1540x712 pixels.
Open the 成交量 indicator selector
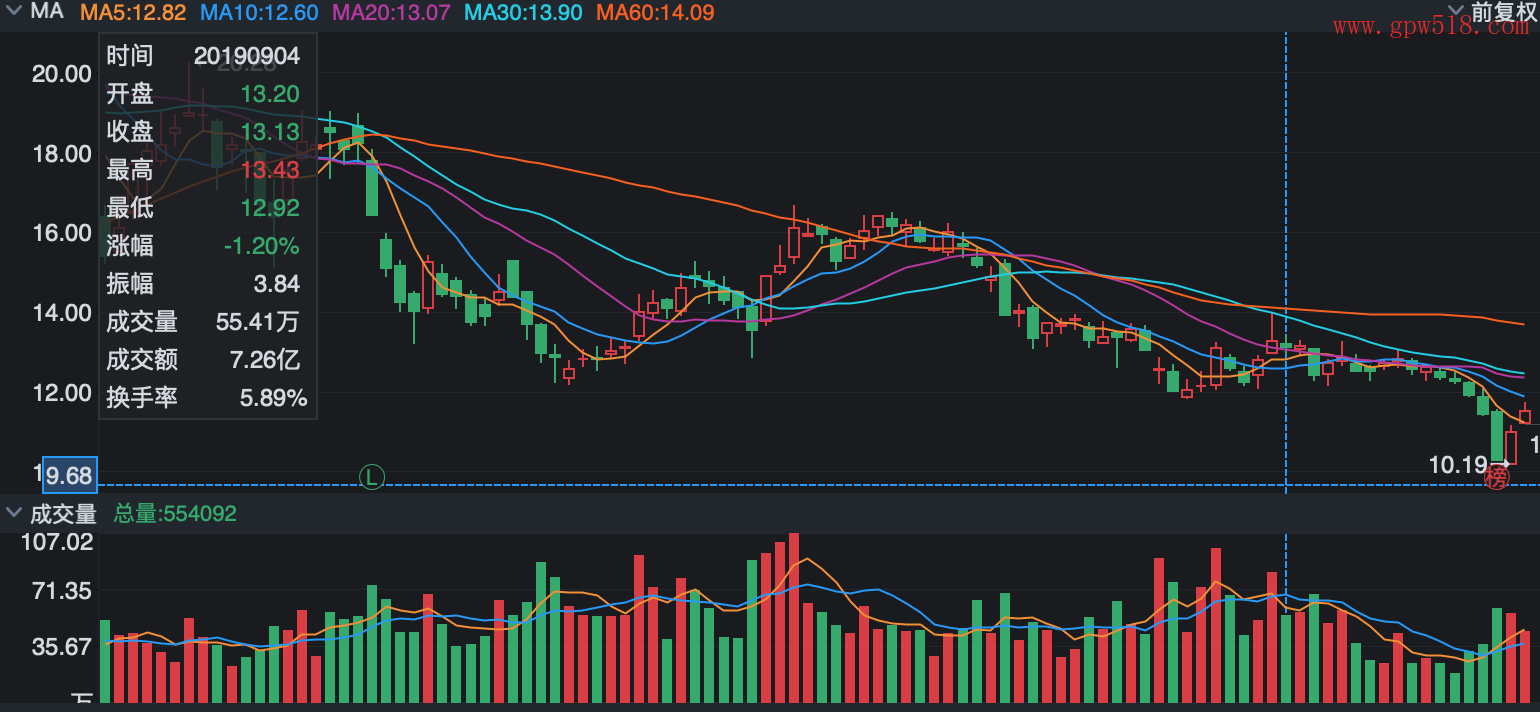pos(63,514)
